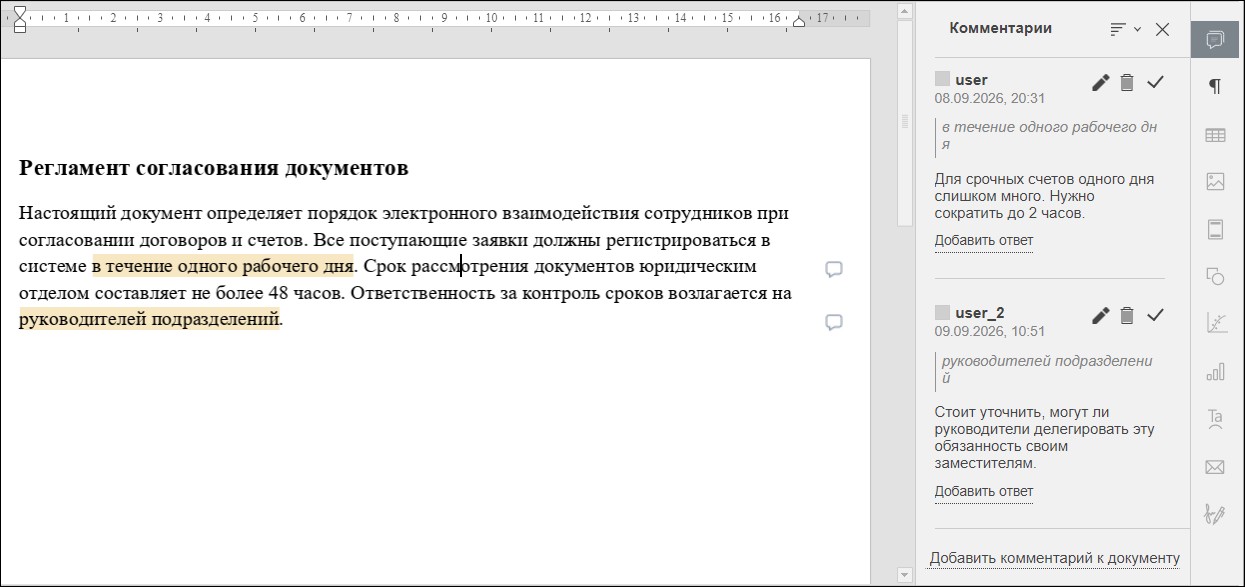The image size is (1245, 587).
Task: Click timestamp 08.09.2026, 20:31
Action: tap(989, 98)
